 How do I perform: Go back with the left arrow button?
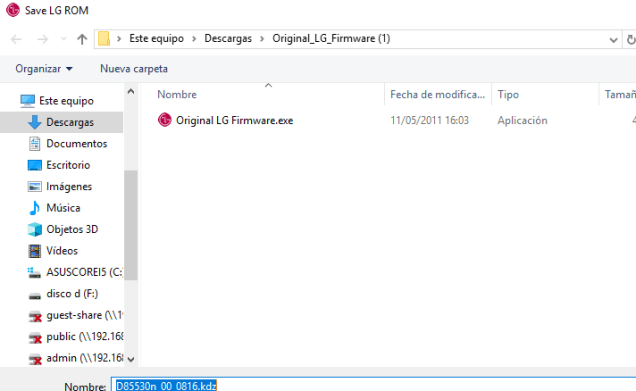point(16,39)
